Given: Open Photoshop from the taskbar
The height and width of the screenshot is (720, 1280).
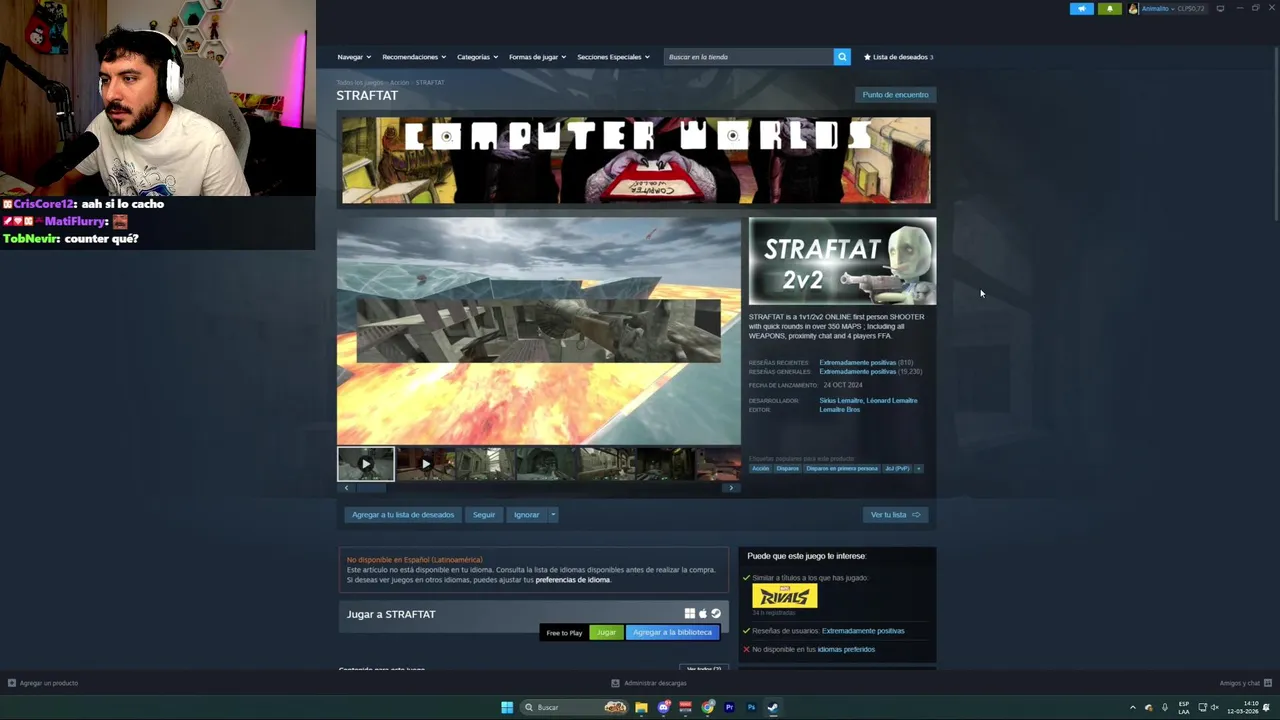Looking at the screenshot, I should point(751,707).
